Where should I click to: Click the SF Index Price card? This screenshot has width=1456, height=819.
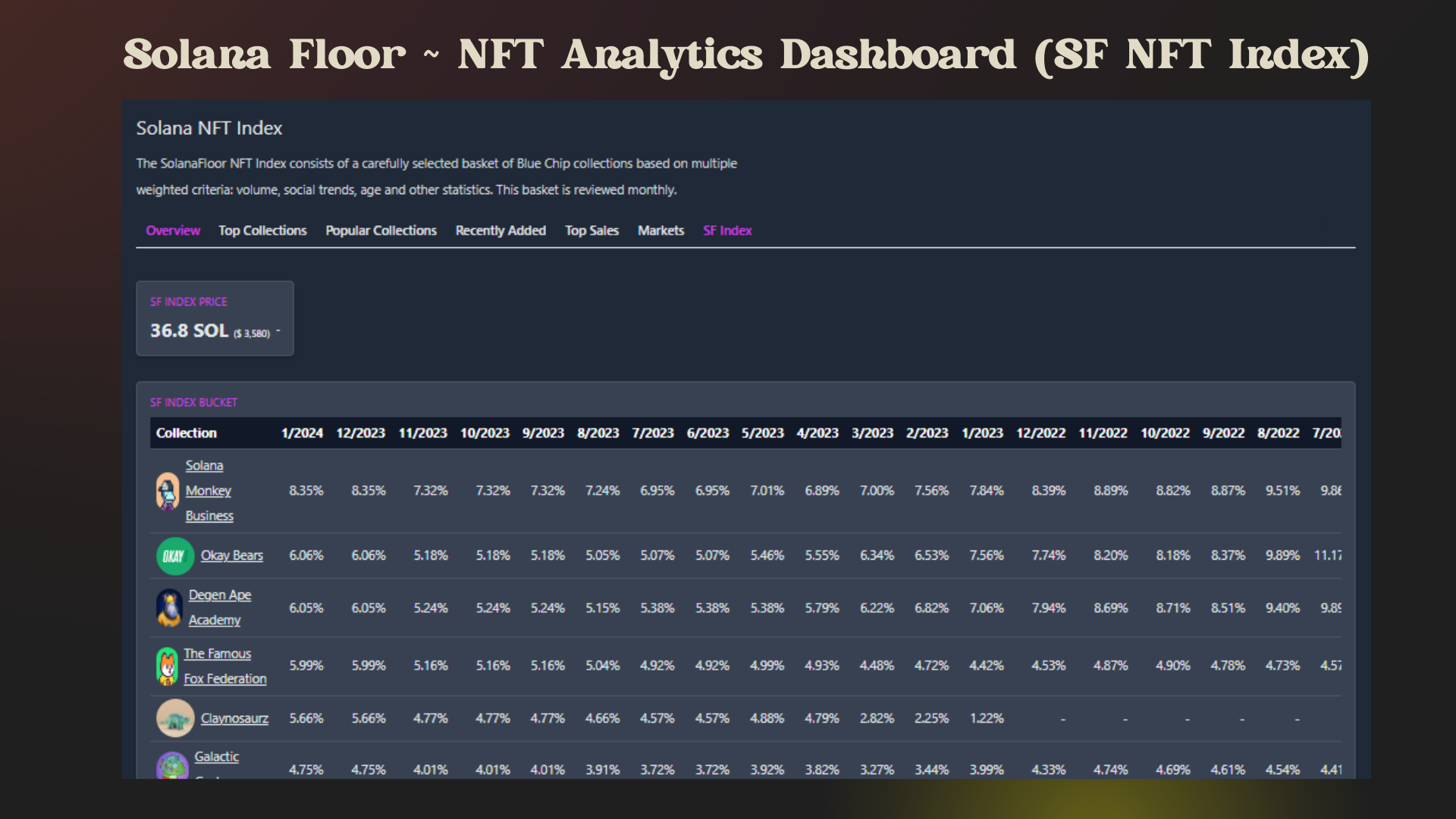point(215,318)
